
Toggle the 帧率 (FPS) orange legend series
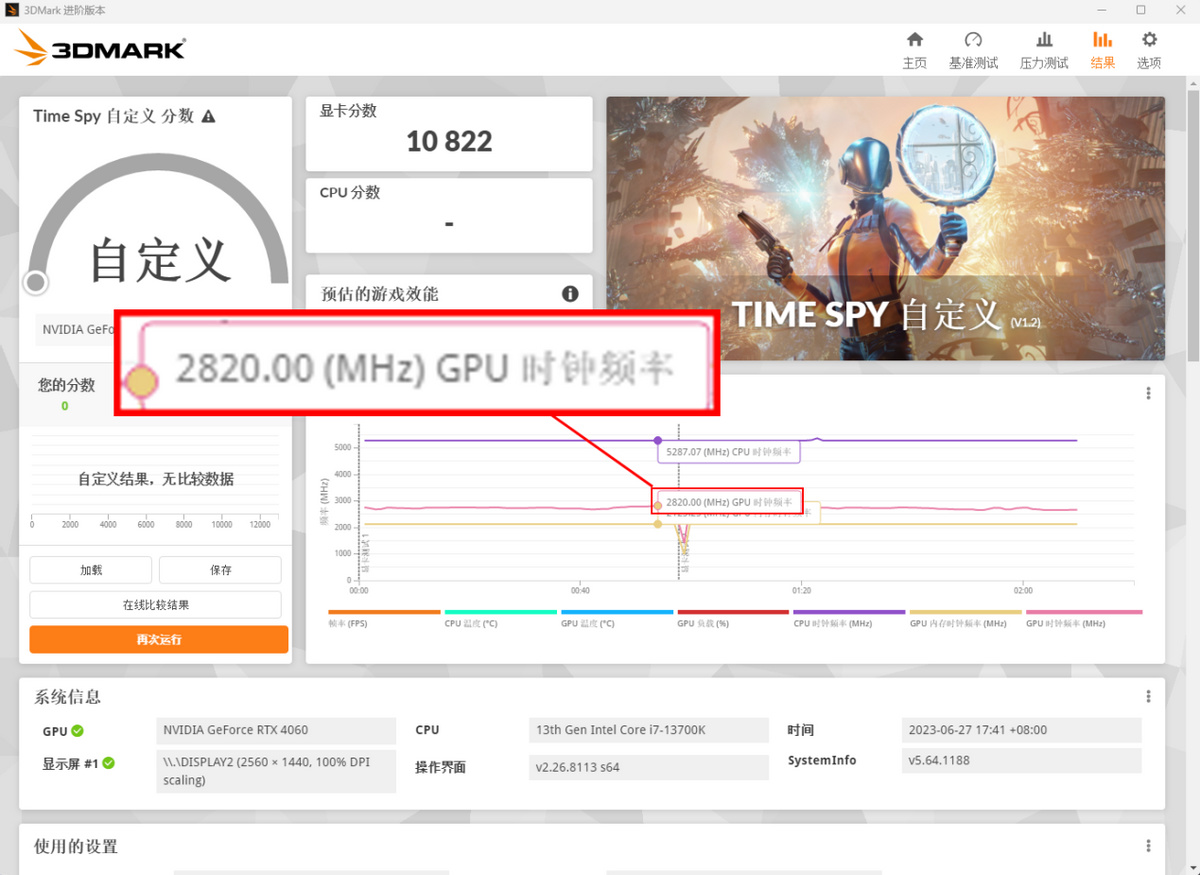tap(384, 619)
